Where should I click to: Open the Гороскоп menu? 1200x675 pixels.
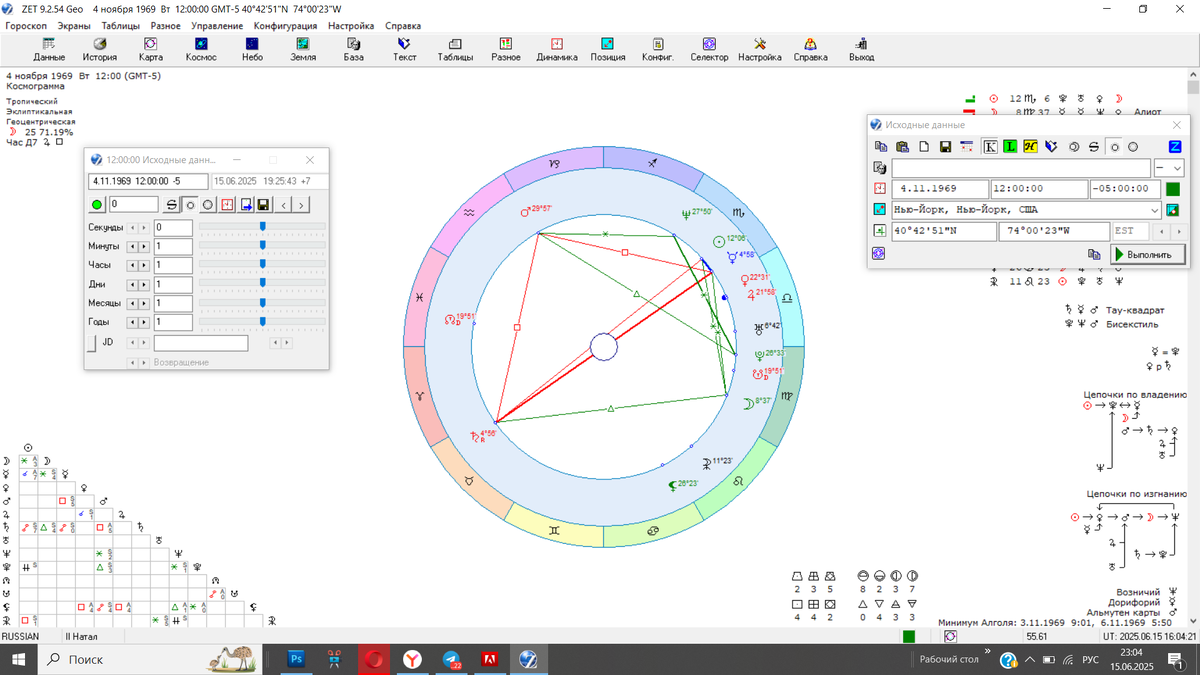point(26,26)
